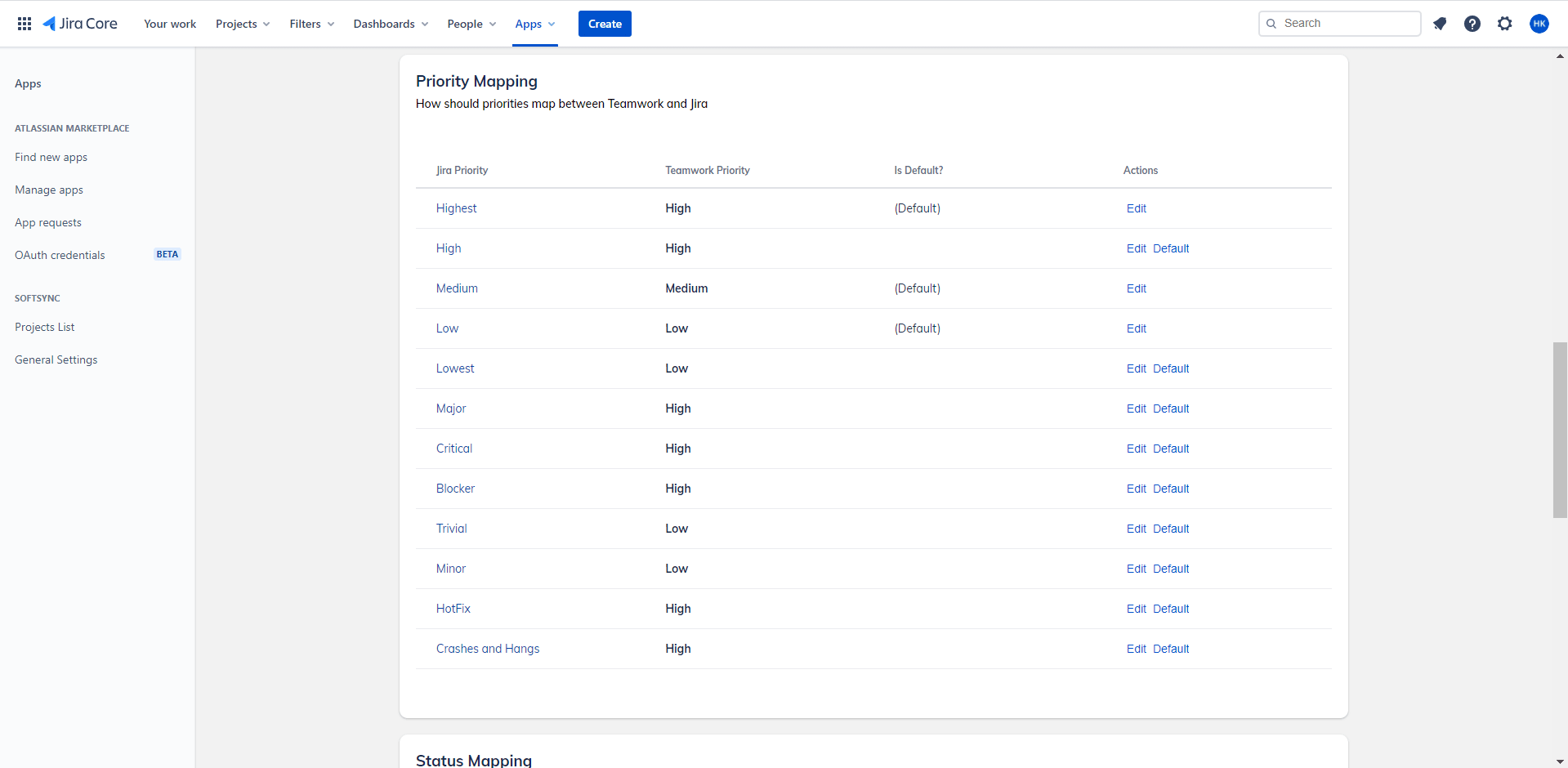Expand the Dashboards dropdown menu
This screenshot has height=768, width=1568.
point(390,24)
